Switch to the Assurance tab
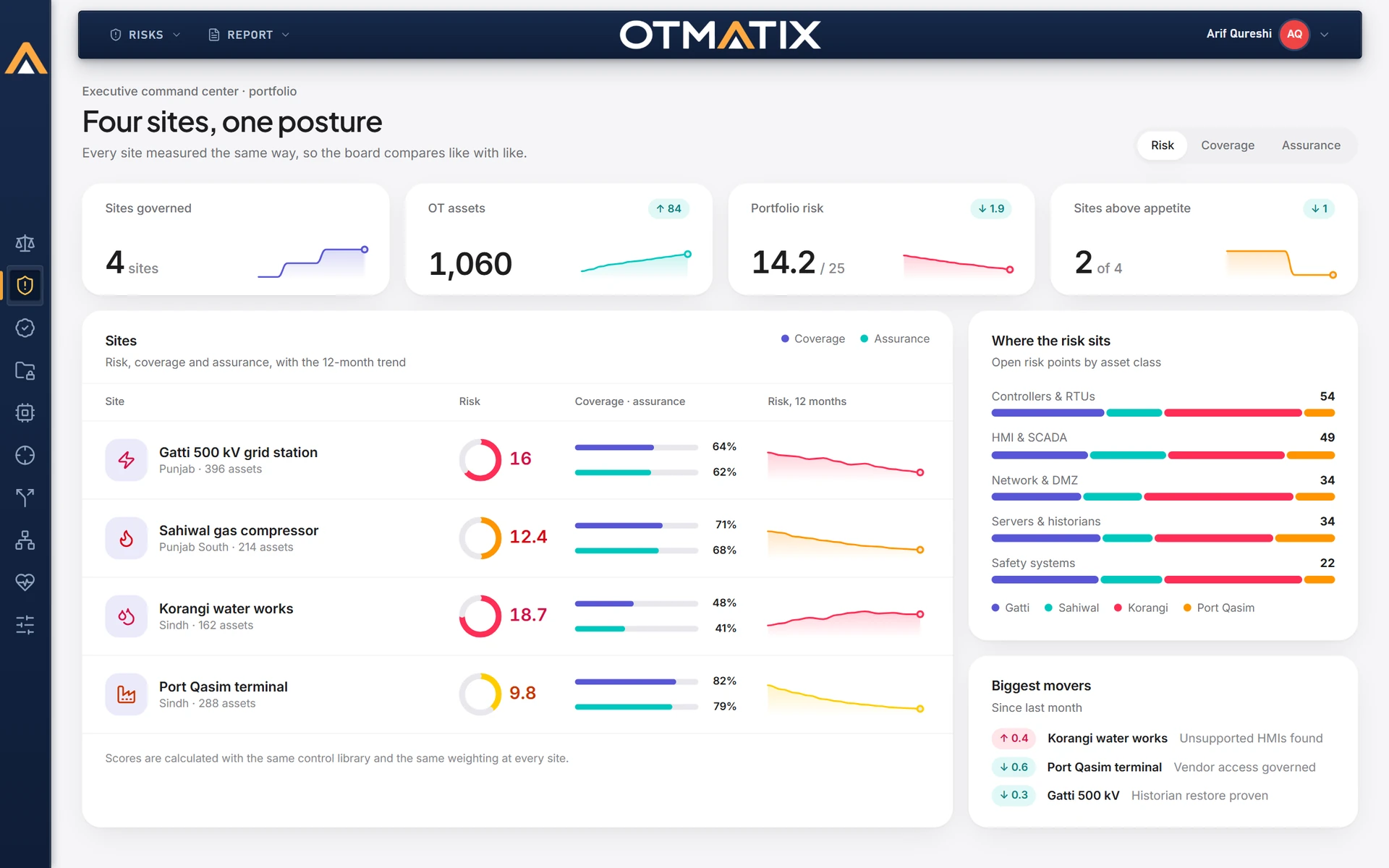 tap(1311, 145)
